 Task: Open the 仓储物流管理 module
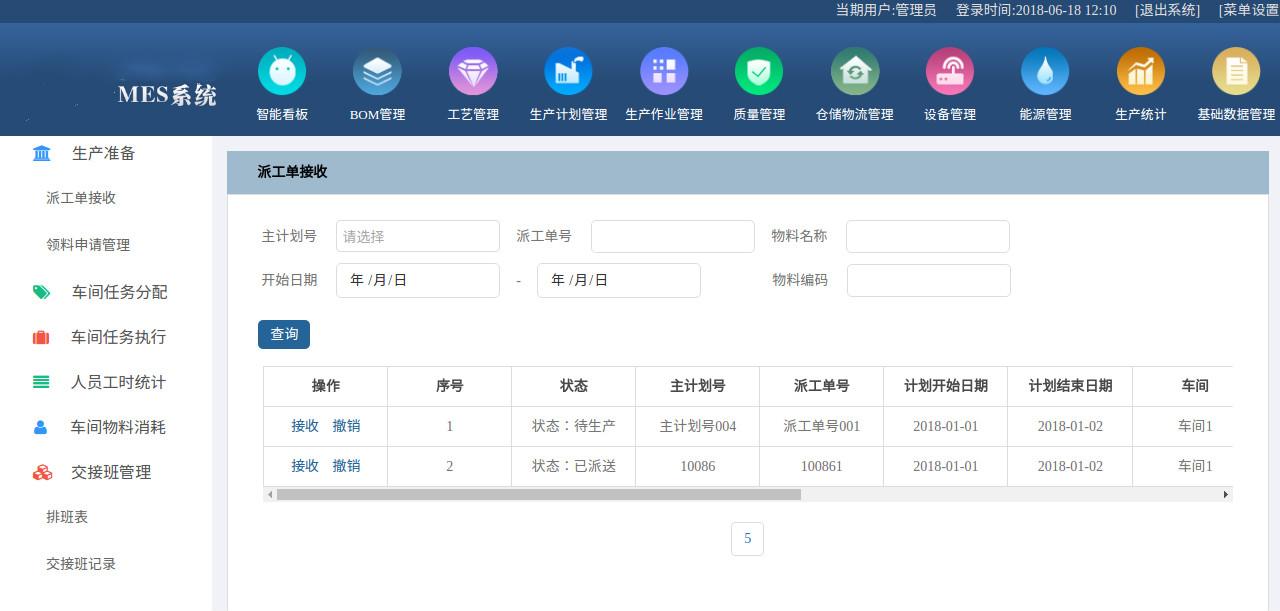click(853, 72)
